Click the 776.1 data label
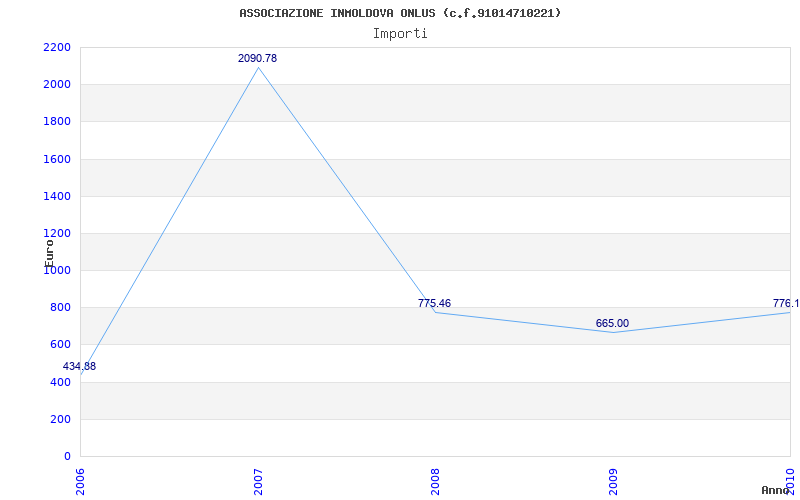 [x=786, y=304]
